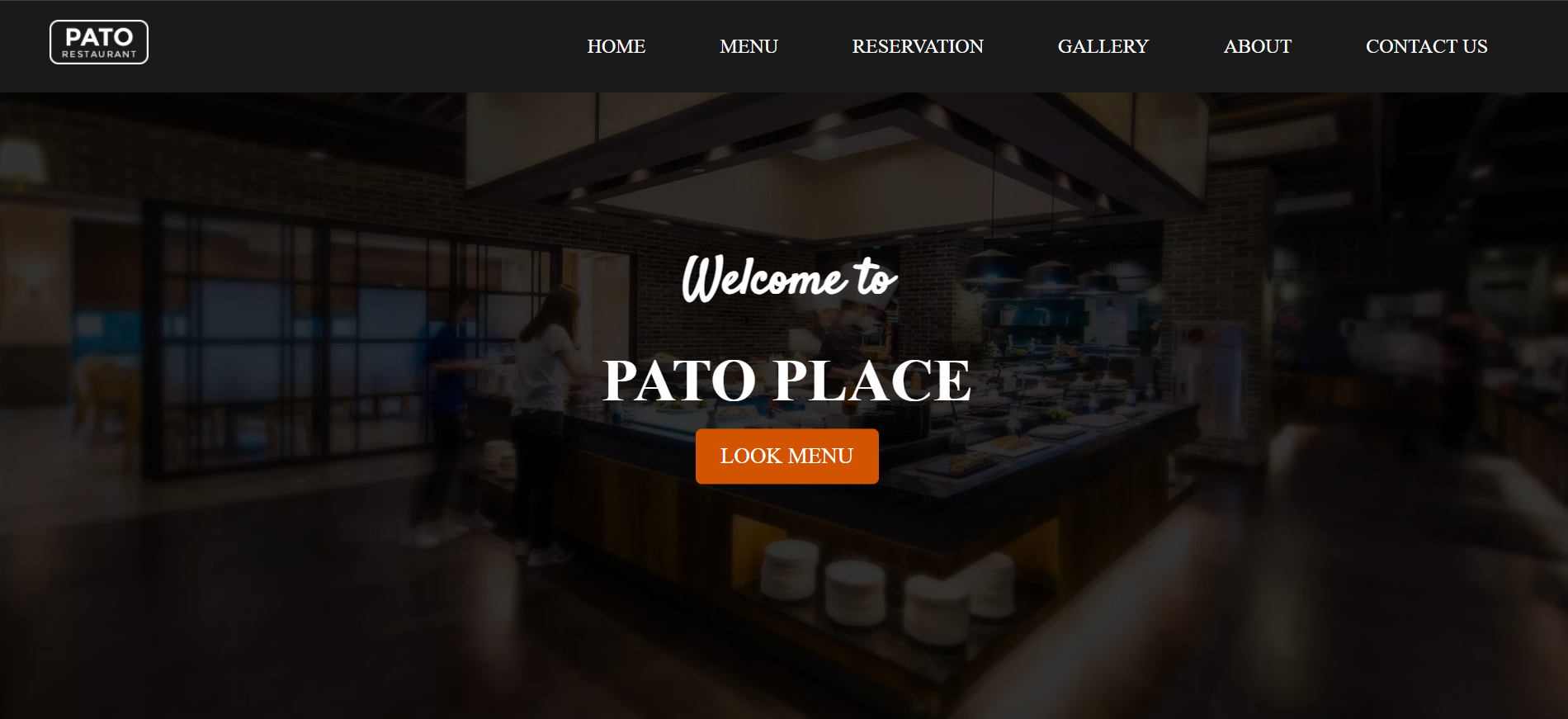
Task: Click the CONTACT US link
Action: coord(1426,46)
